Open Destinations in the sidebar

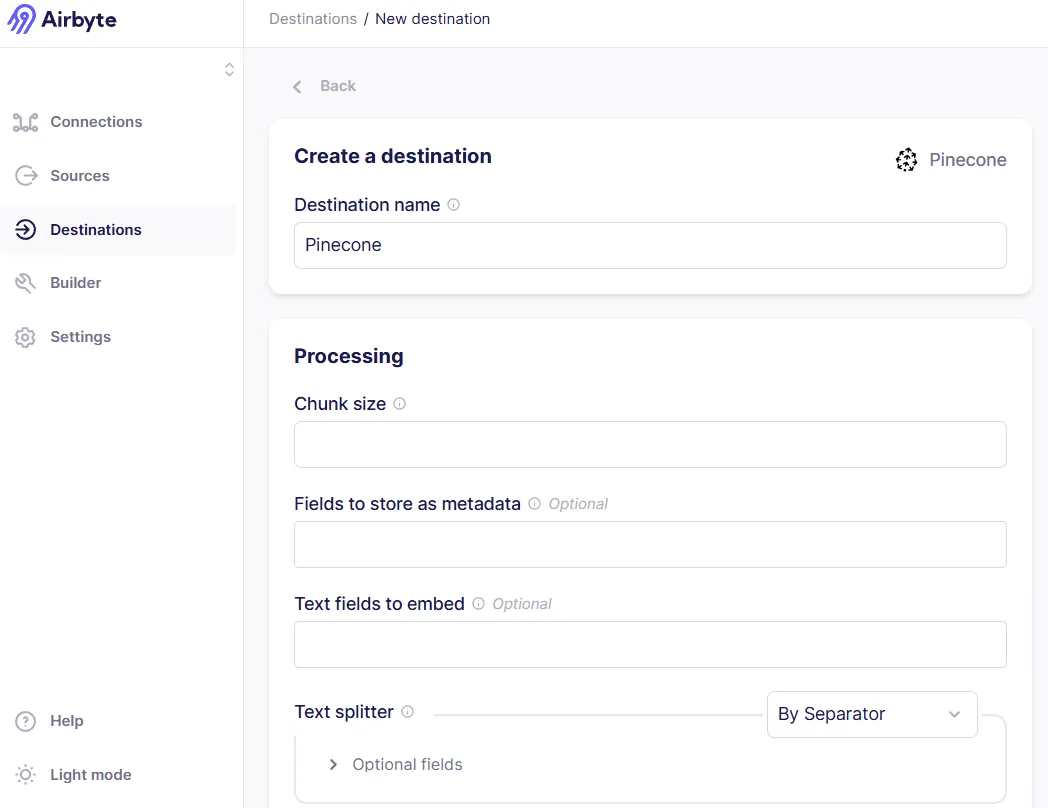pos(96,230)
